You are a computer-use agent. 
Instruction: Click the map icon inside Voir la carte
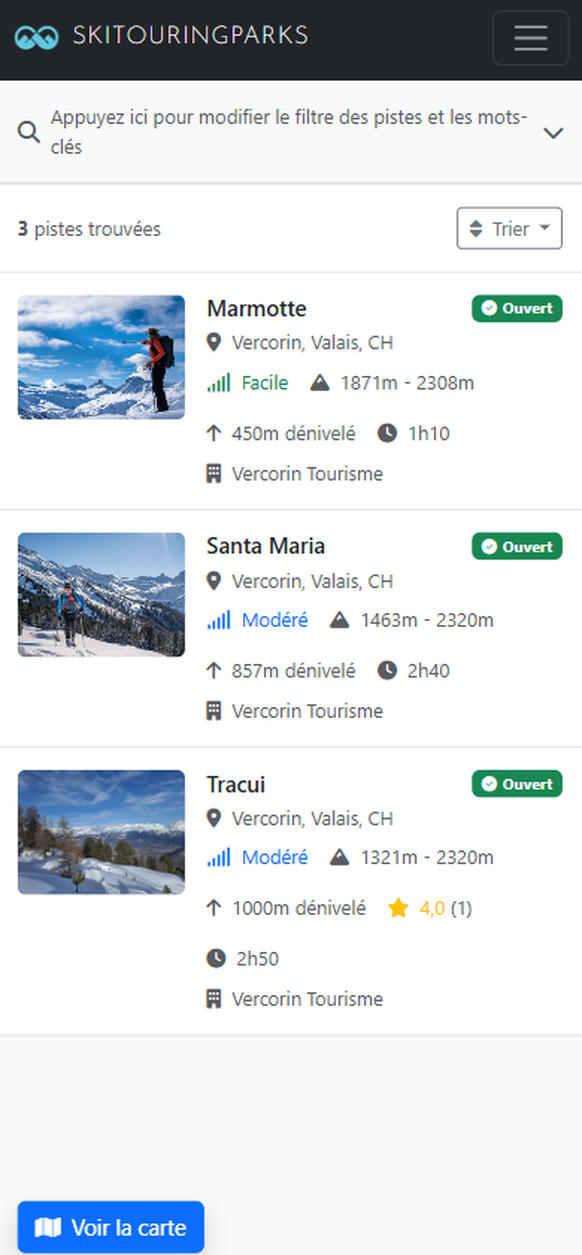48,1227
